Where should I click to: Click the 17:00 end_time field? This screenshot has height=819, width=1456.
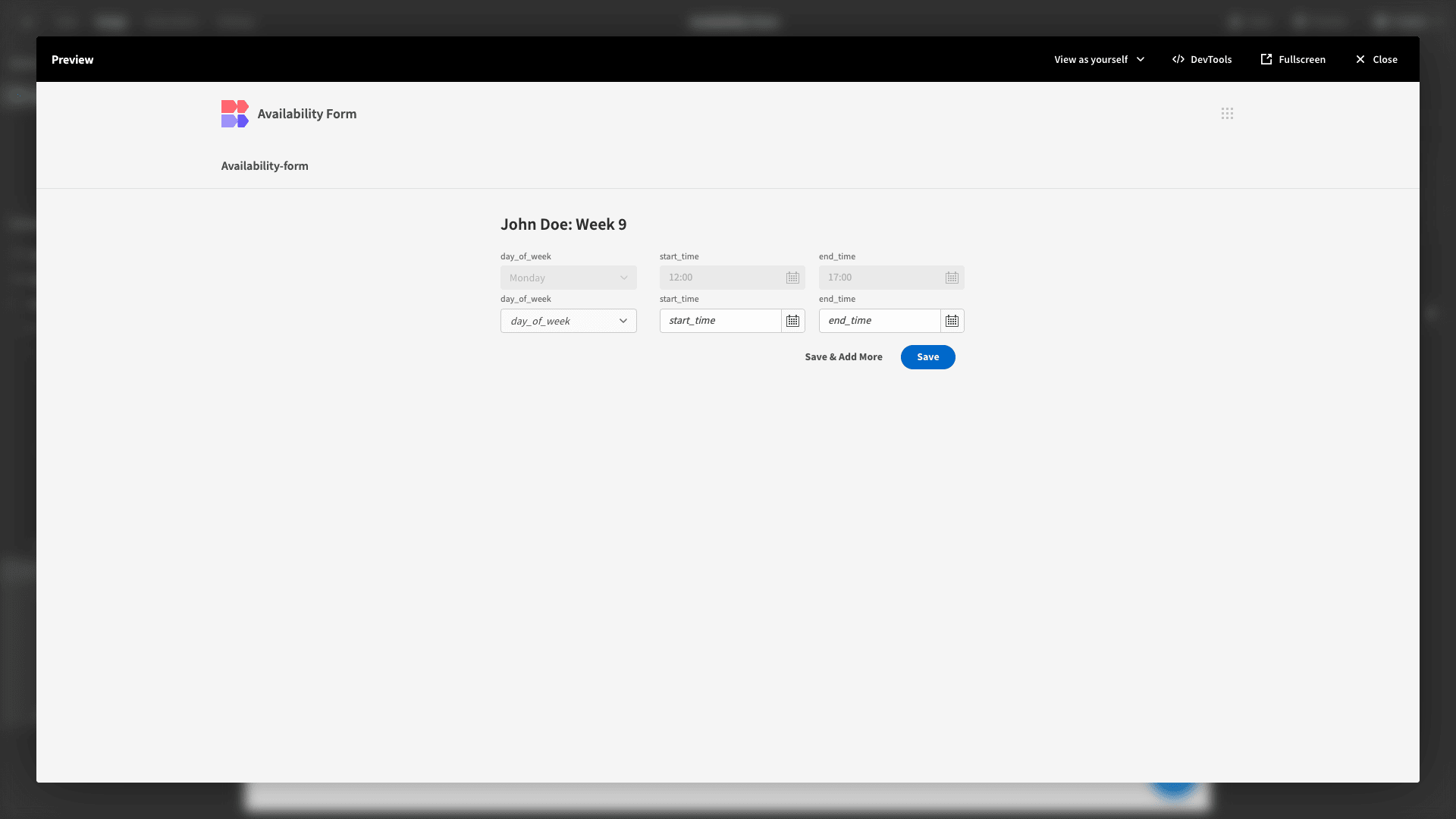(892, 278)
